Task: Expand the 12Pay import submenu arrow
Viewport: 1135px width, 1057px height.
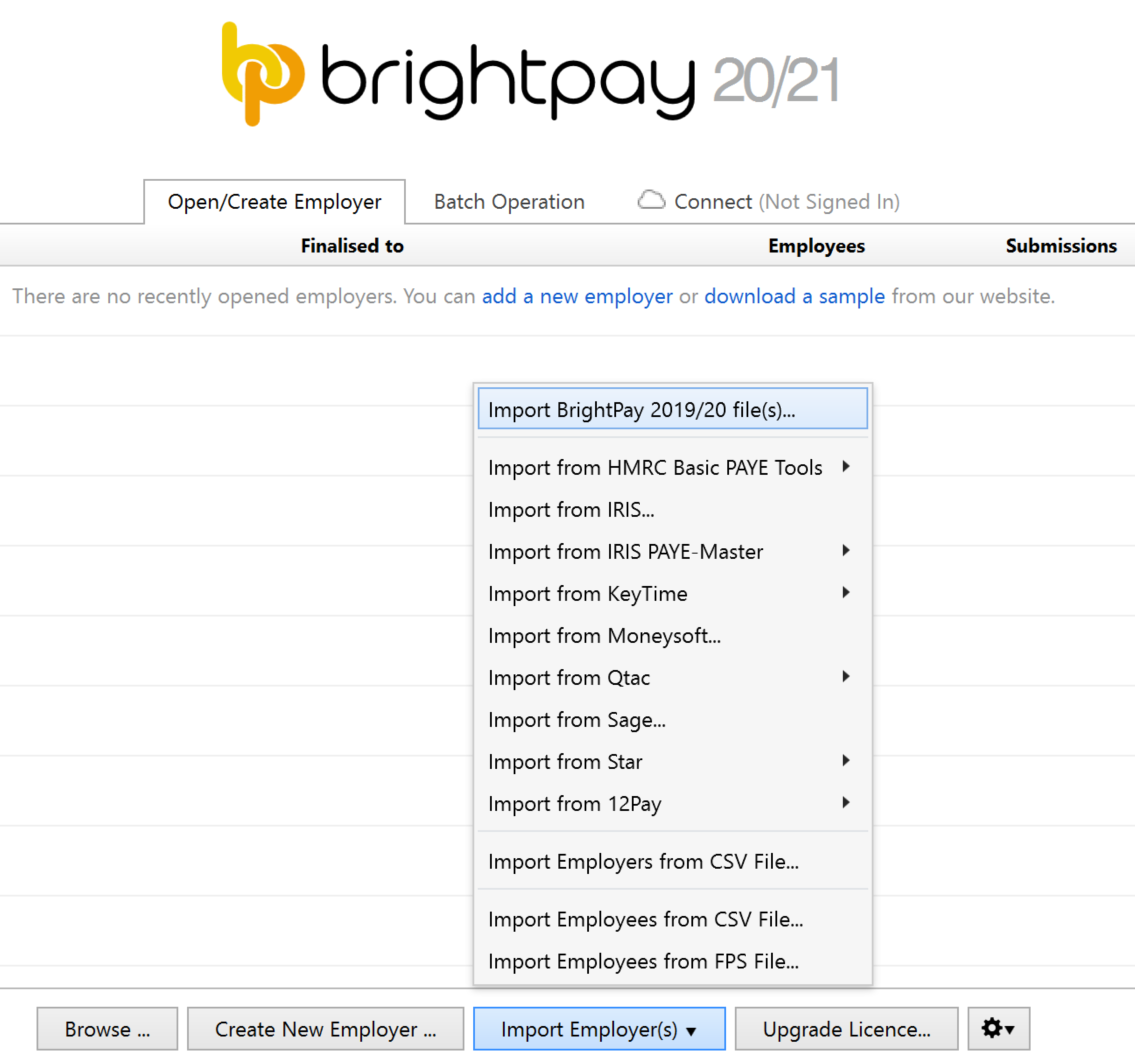Action: (x=845, y=803)
